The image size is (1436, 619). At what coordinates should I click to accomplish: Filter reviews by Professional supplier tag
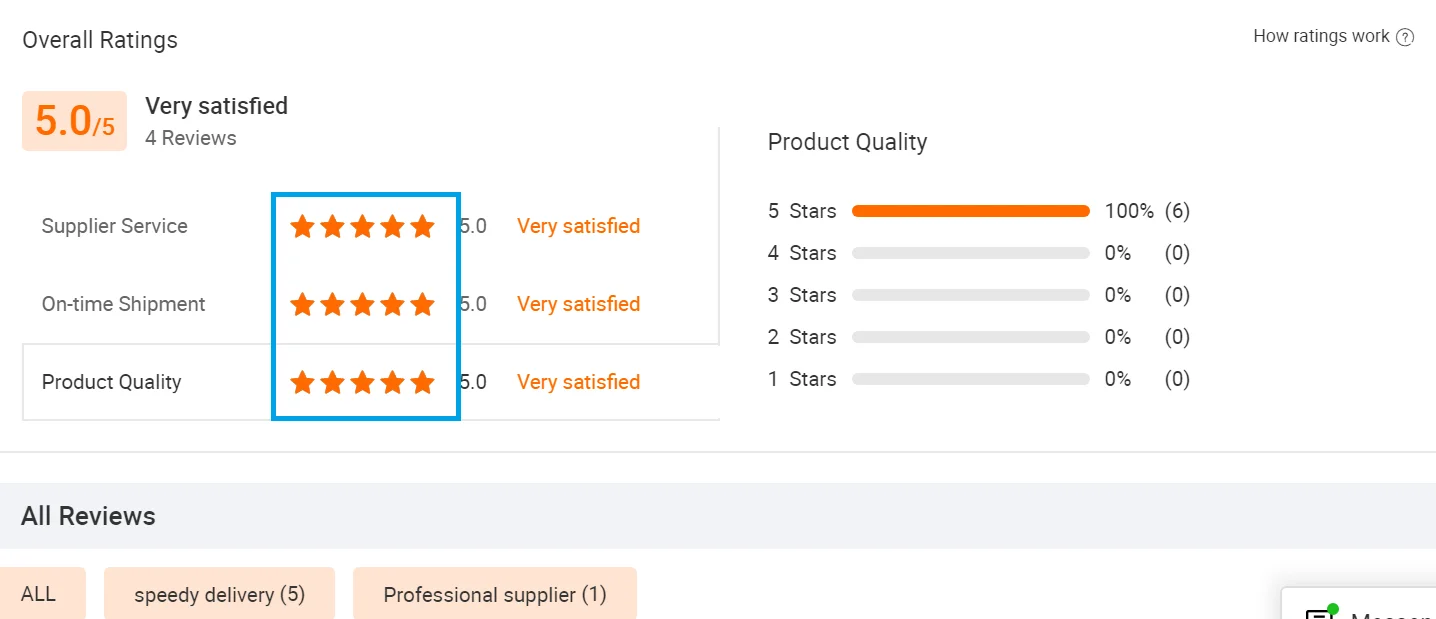(x=495, y=594)
